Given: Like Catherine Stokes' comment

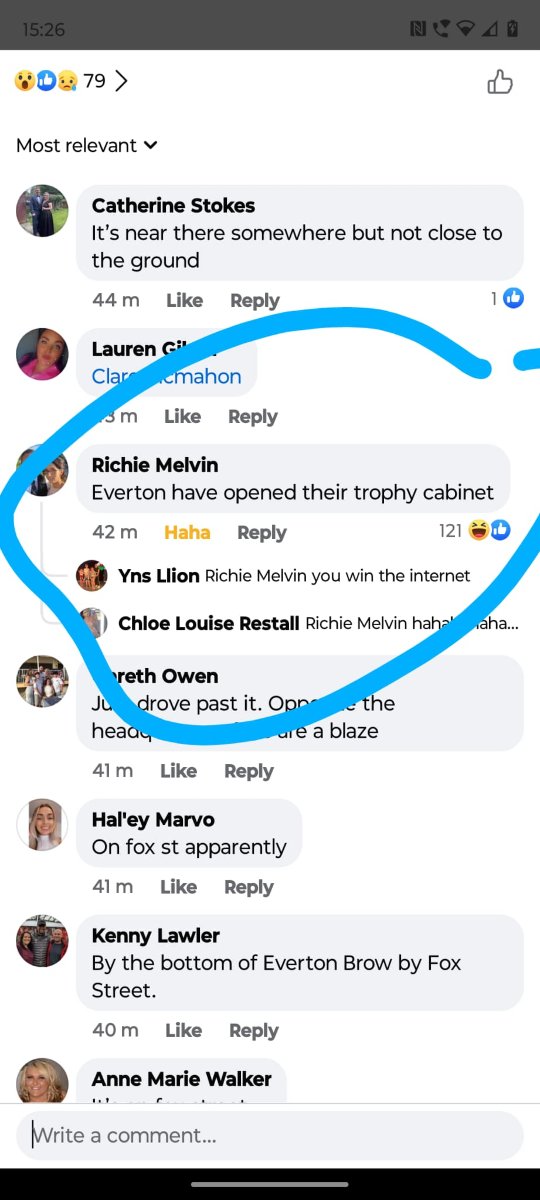Looking at the screenshot, I should coord(184,300).
